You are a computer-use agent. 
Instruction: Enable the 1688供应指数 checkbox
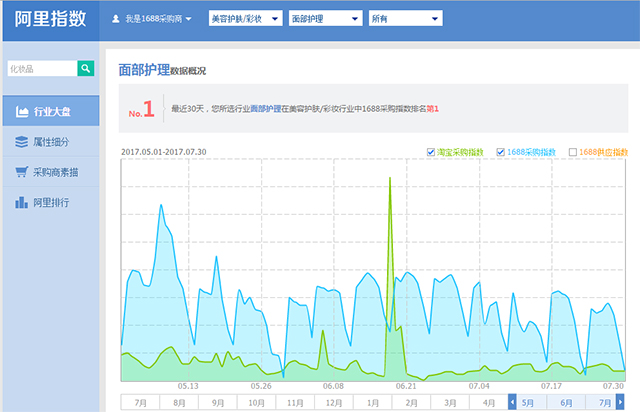573,152
